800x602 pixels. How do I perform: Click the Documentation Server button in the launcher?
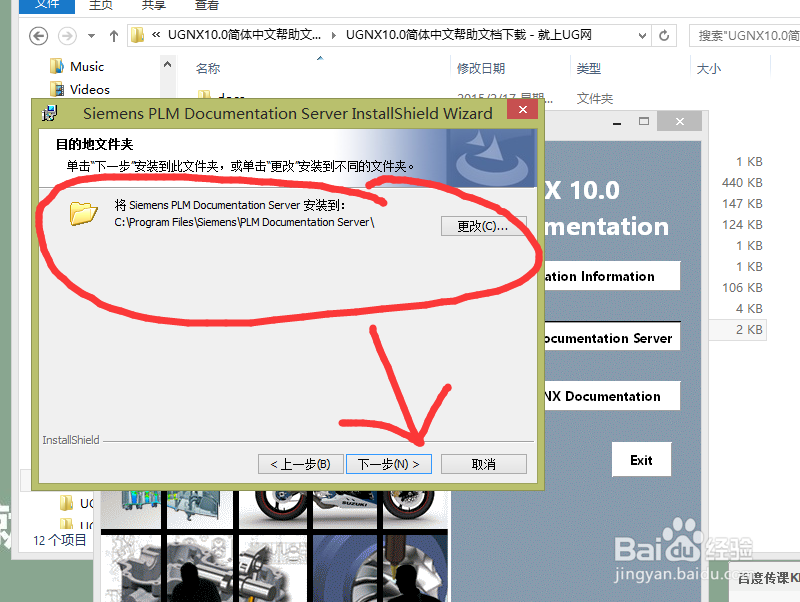[x=612, y=337]
